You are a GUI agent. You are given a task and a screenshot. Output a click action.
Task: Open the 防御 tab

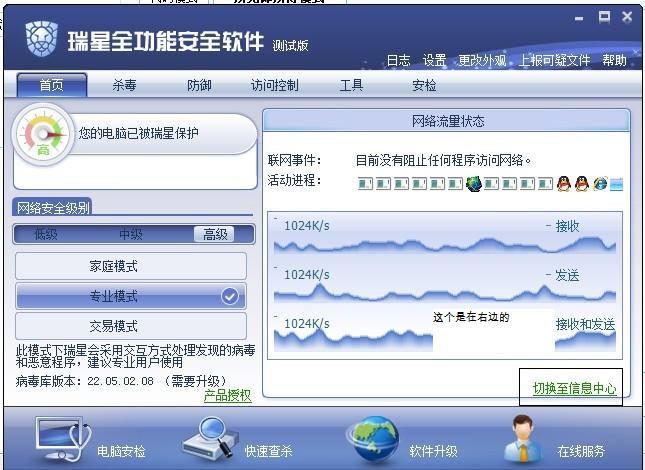(199, 85)
